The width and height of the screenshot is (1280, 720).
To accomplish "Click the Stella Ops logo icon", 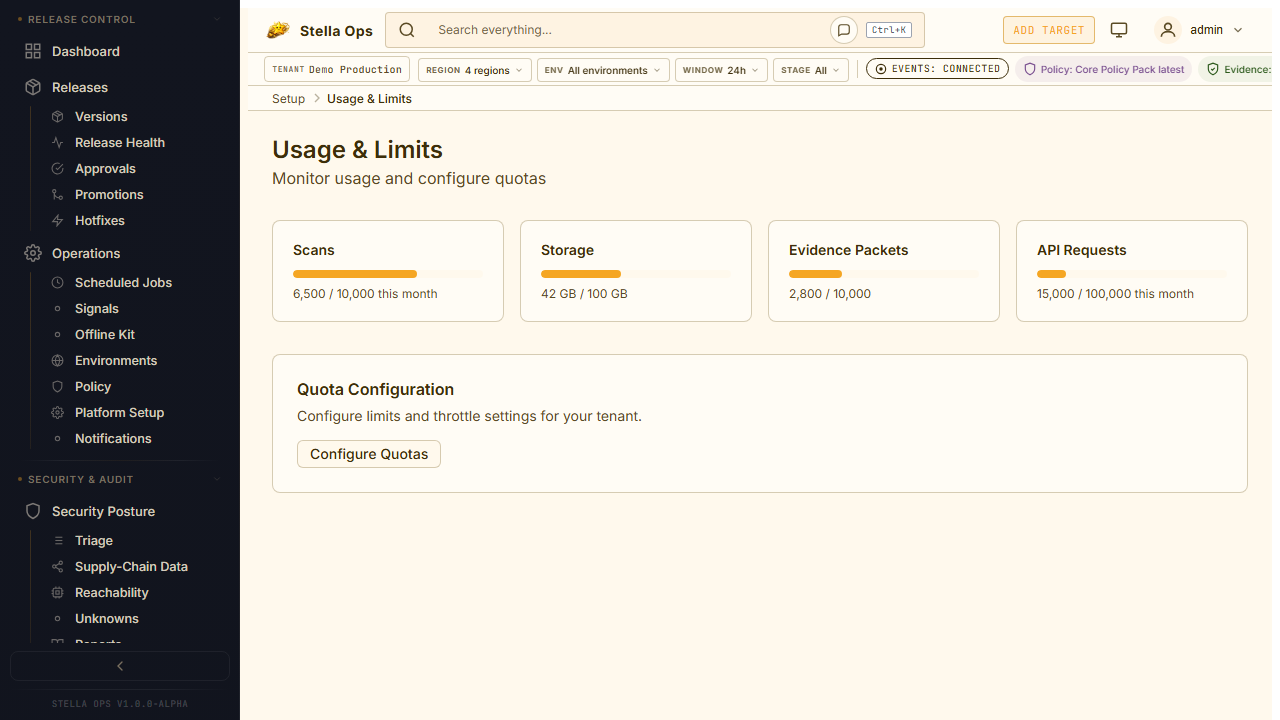I will tap(278, 31).
